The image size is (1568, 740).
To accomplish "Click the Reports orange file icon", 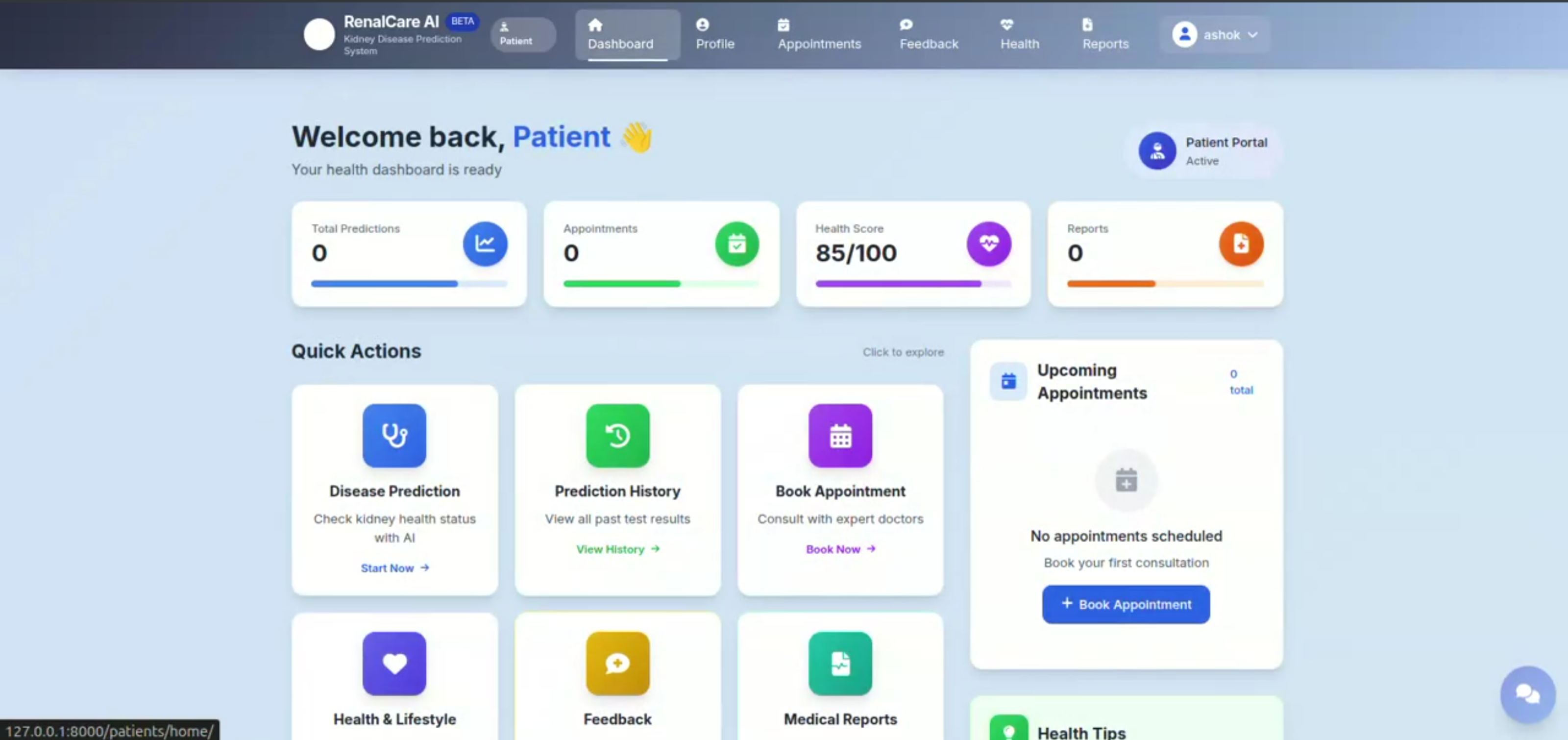I will (1241, 244).
